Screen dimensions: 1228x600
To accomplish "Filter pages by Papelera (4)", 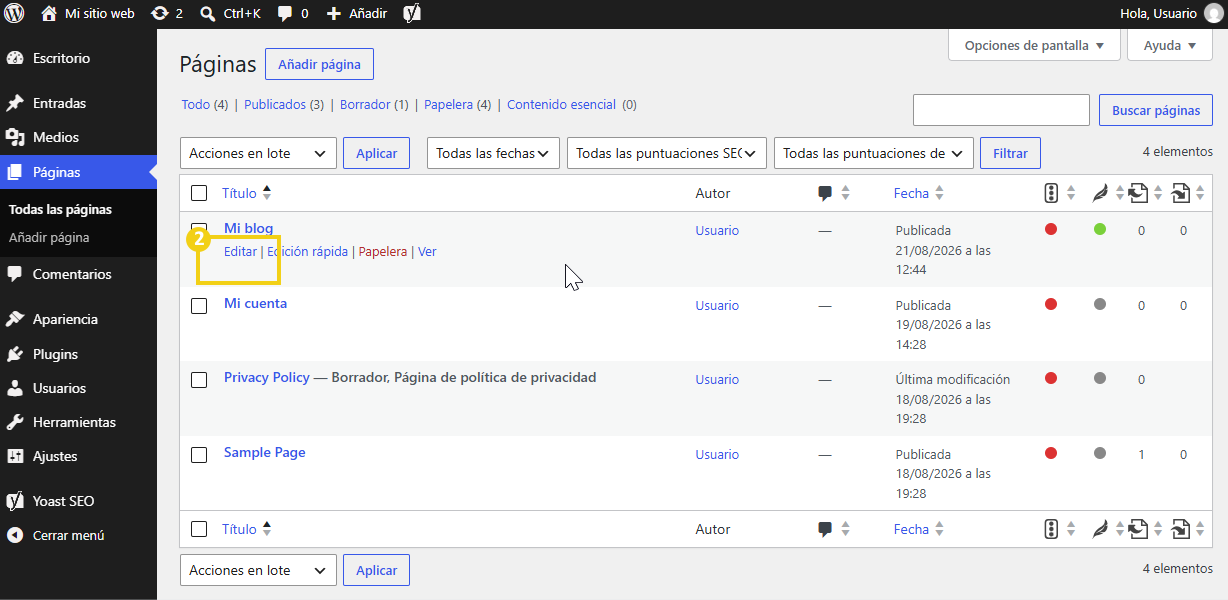I will (x=457, y=104).
